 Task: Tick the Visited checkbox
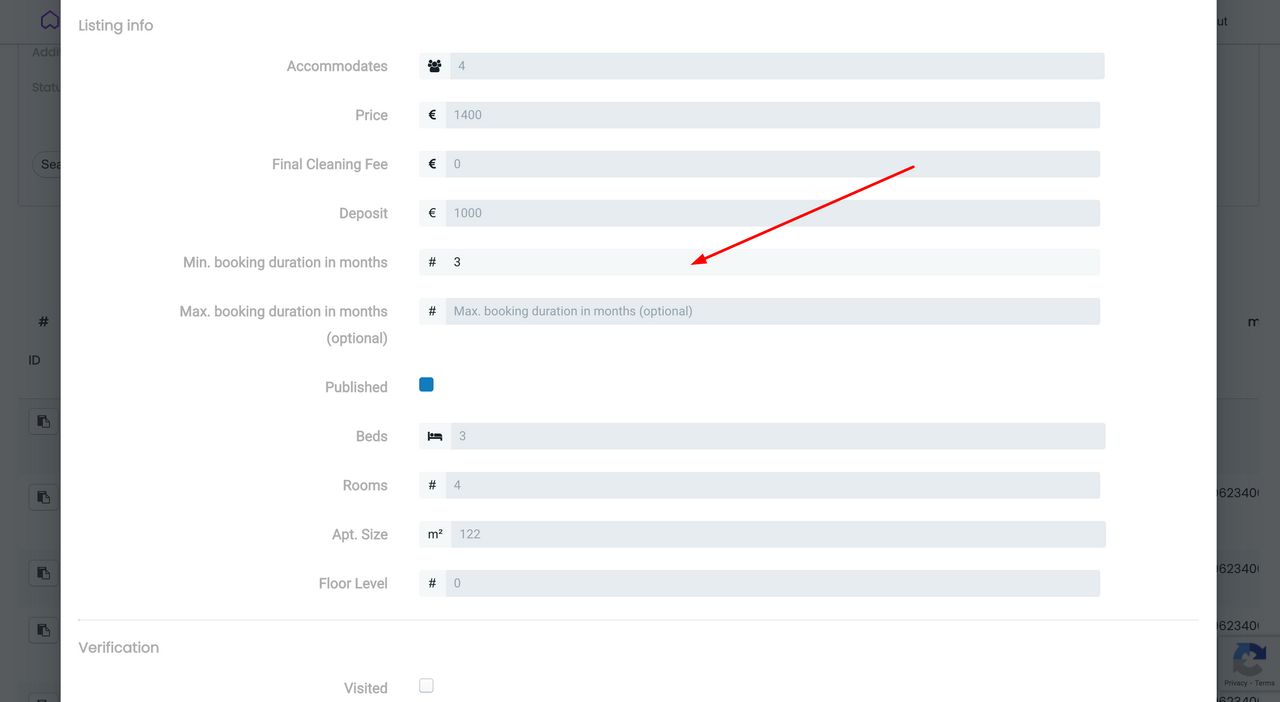[x=426, y=686]
